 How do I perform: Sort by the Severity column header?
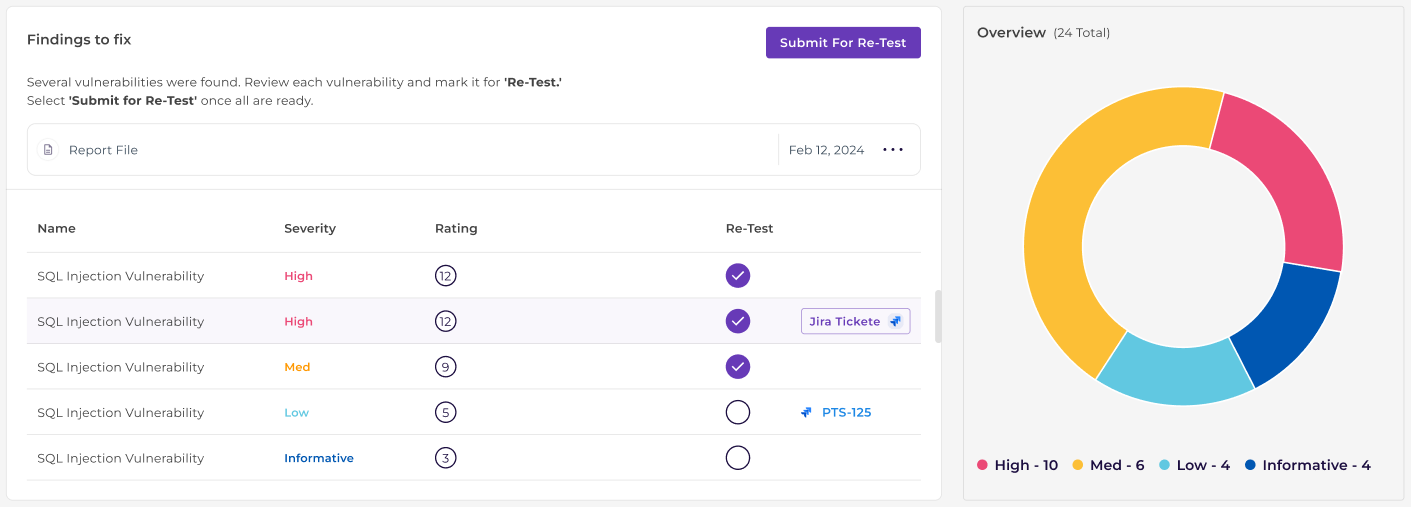310,228
